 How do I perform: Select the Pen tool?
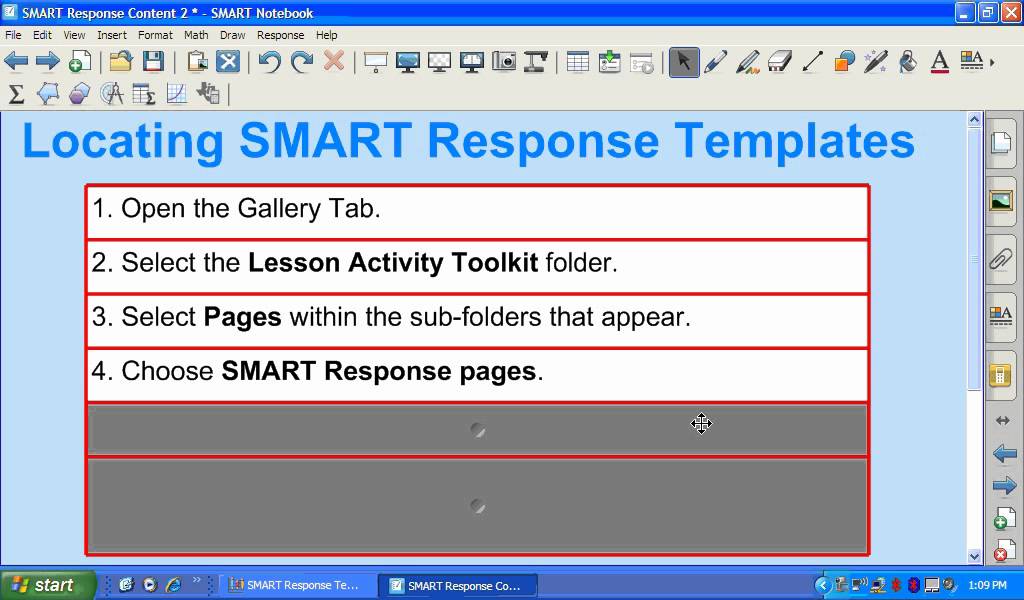point(716,62)
